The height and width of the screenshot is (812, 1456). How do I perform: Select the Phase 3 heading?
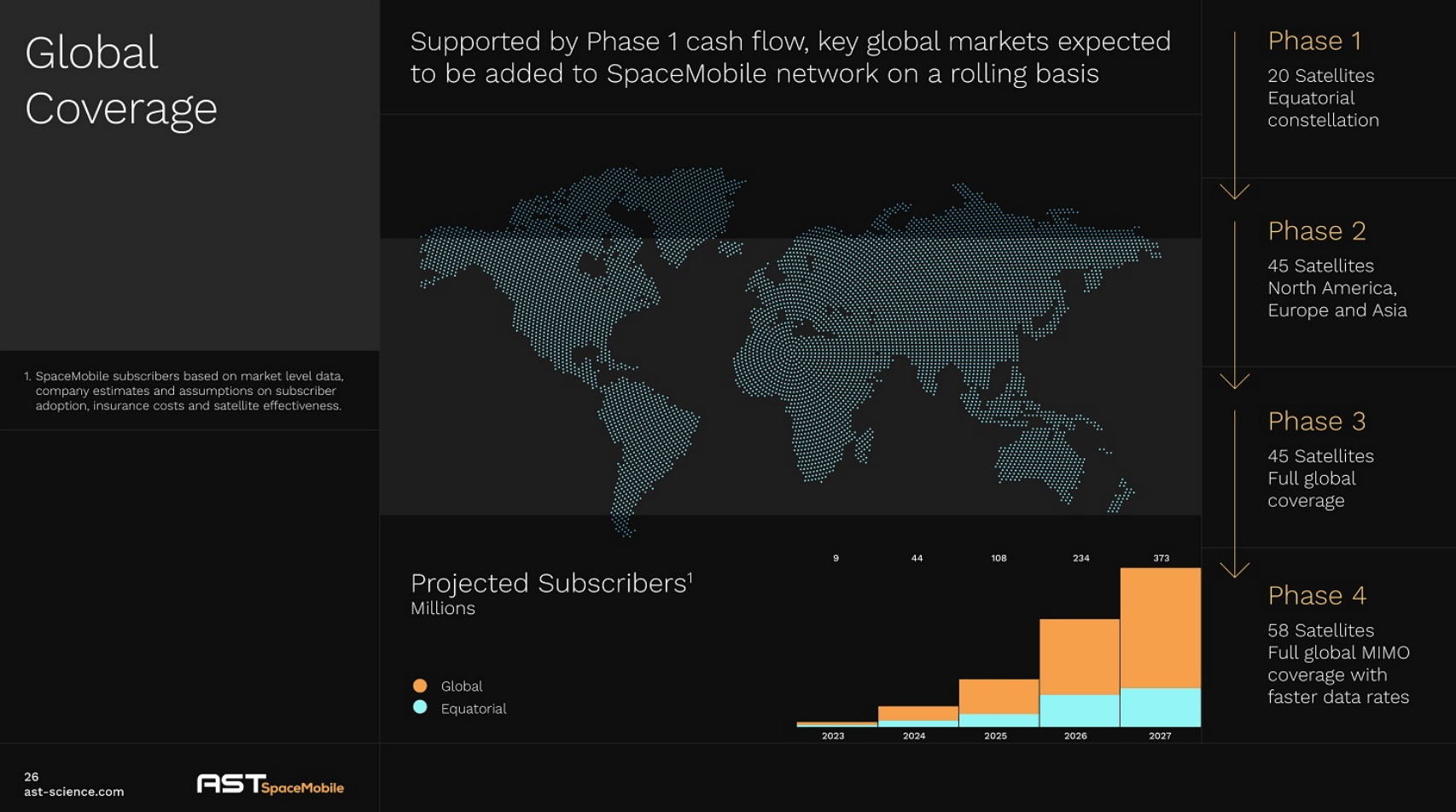tap(1317, 421)
